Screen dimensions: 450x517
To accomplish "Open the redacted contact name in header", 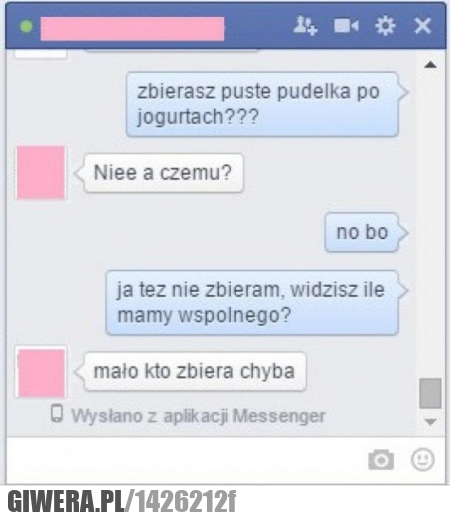I will (132, 29).
